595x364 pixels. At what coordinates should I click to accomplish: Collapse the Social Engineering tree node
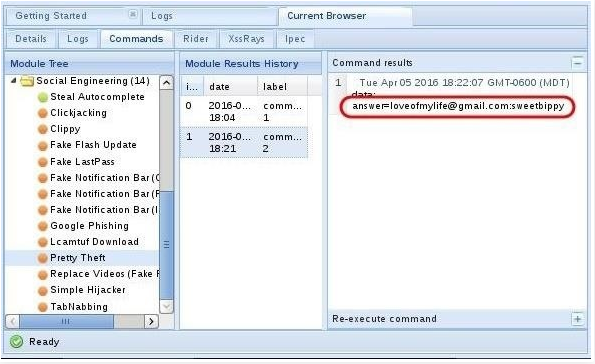(x=14, y=80)
